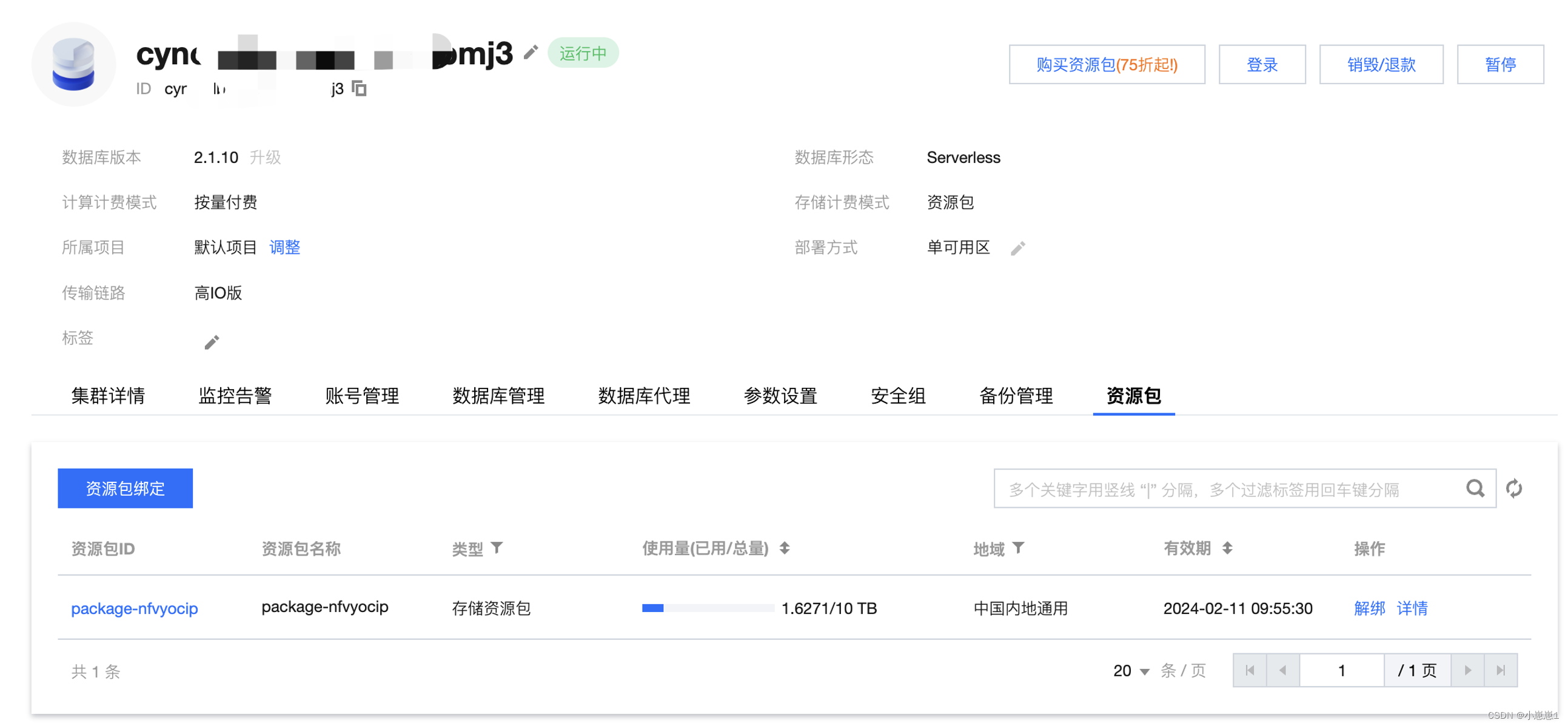Filter by 类型 column

pos(497,548)
